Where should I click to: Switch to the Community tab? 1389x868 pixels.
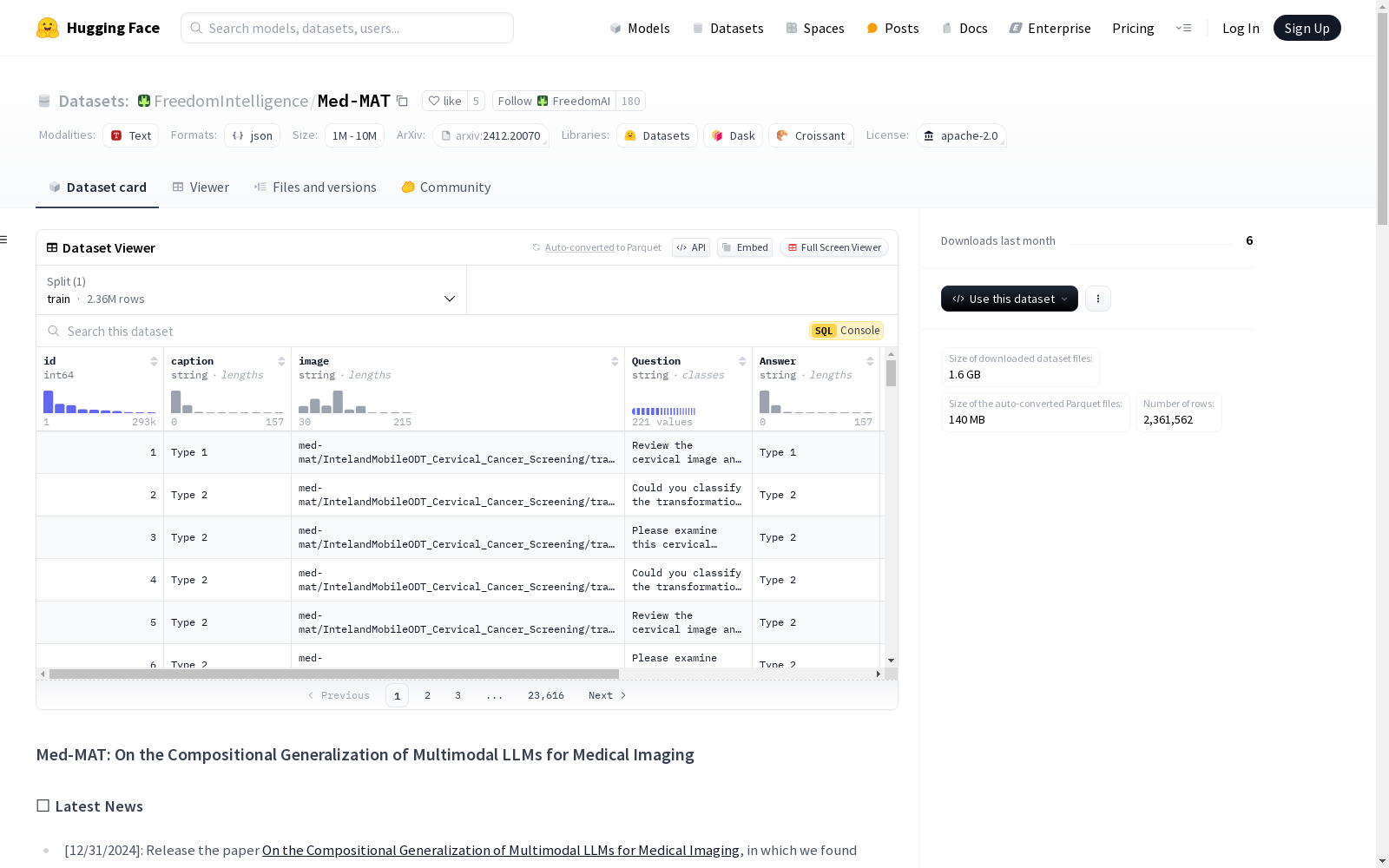point(446,187)
